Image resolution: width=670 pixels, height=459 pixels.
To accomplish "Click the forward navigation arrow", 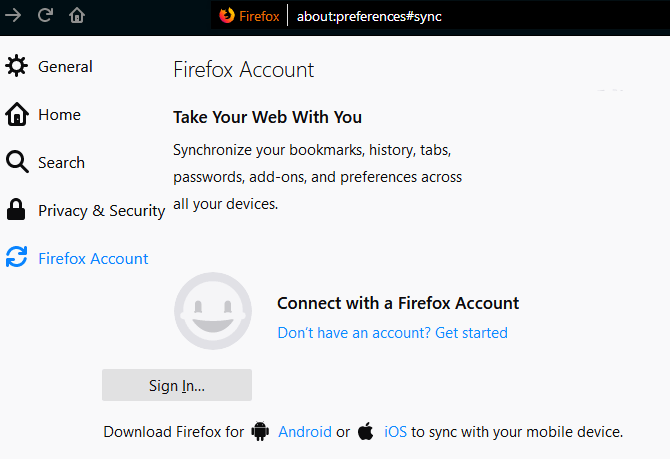I will 14,16.
